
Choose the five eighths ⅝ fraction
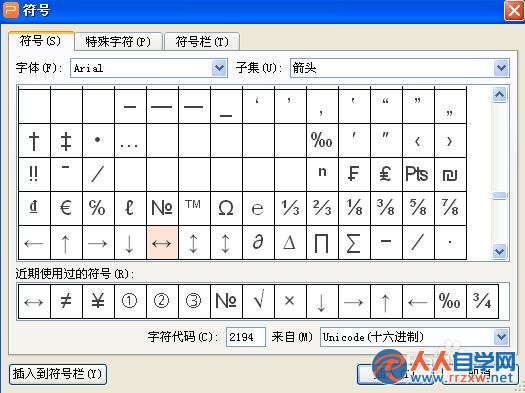pos(418,208)
